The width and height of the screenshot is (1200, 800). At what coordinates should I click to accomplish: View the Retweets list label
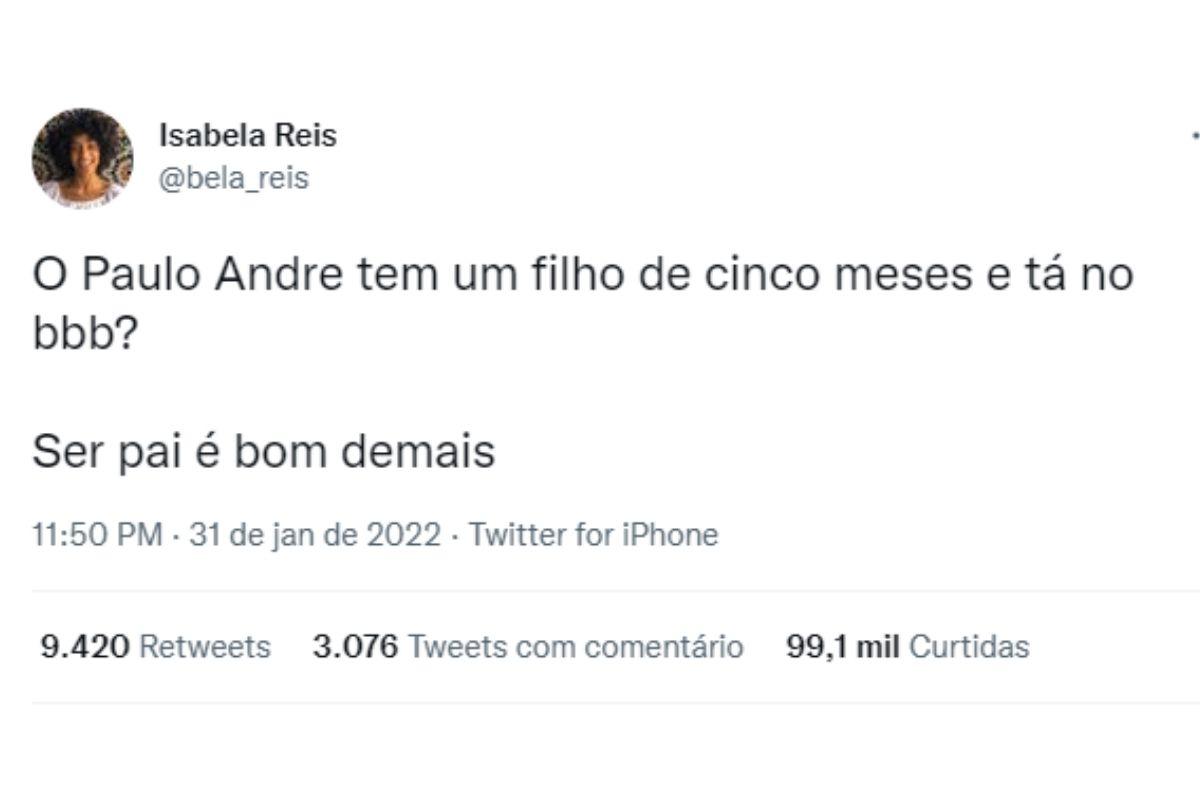(205, 647)
